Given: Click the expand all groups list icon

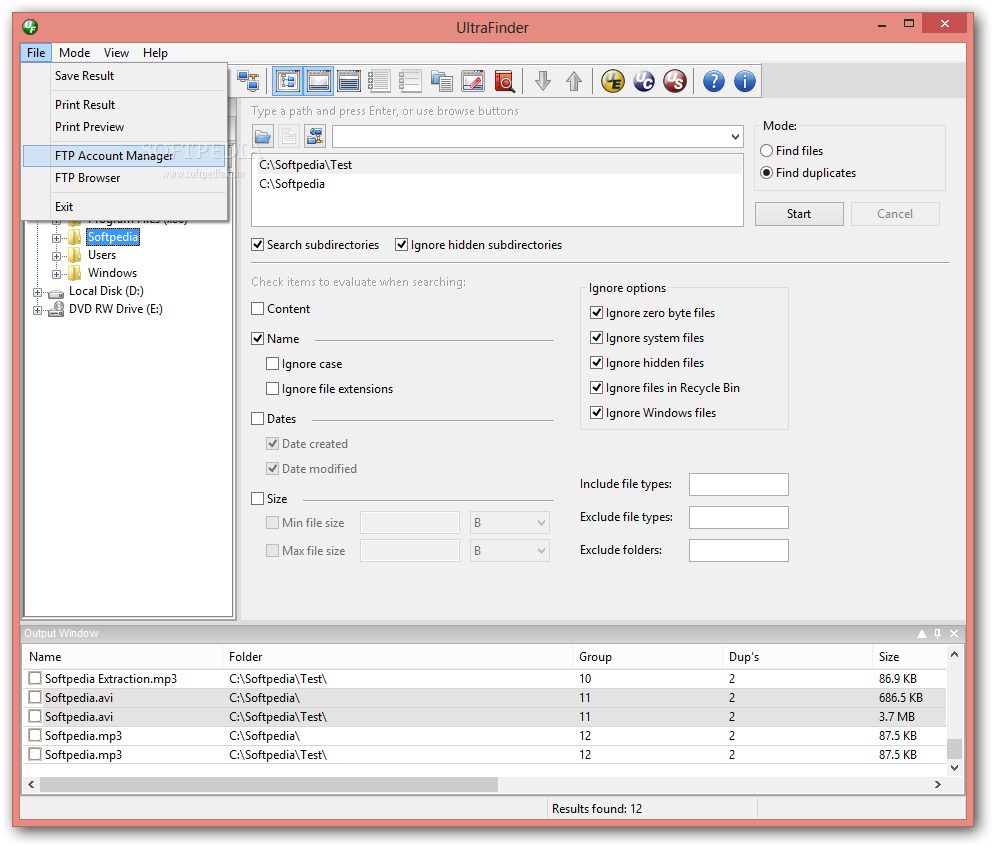Looking at the screenshot, I should click(x=379, y=81).
